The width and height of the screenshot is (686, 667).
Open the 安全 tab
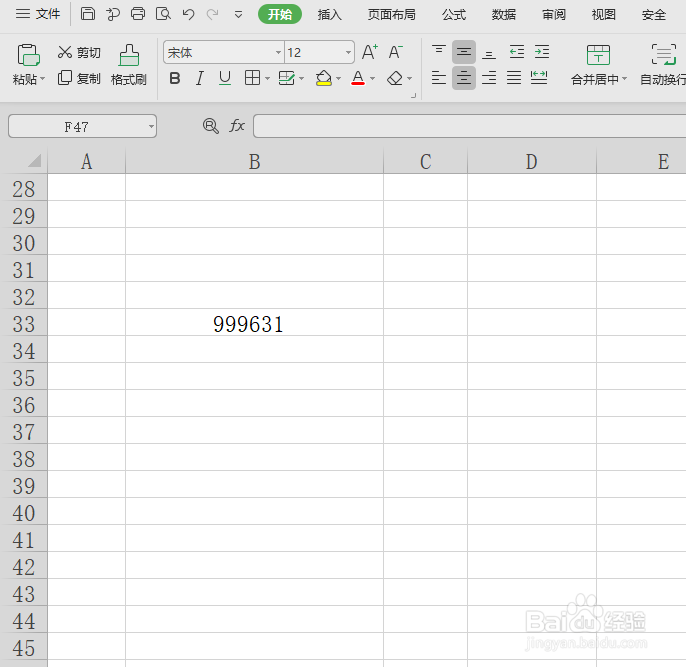[654, 14]
